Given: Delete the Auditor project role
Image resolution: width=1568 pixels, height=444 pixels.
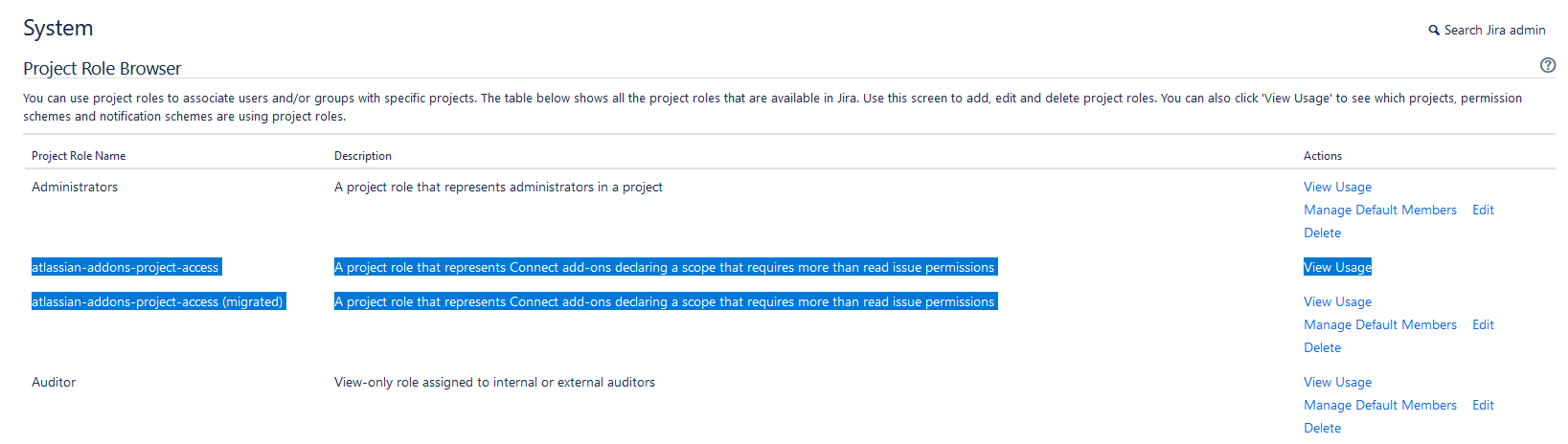Looking at the screenshot, I should [1322, 428].
